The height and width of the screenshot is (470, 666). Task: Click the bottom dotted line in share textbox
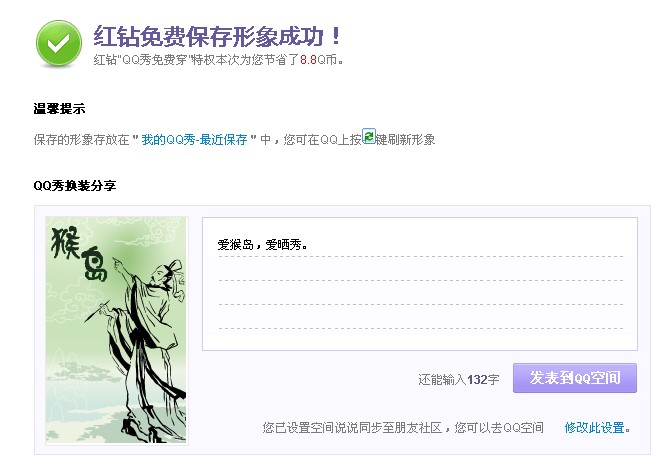click(x=420, y=328)
